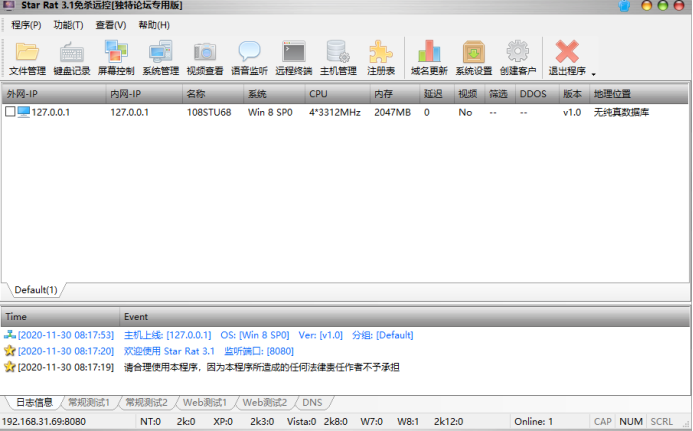Click the 地理位置 column header
Screen dimensions: 693x431
[639, 94]
